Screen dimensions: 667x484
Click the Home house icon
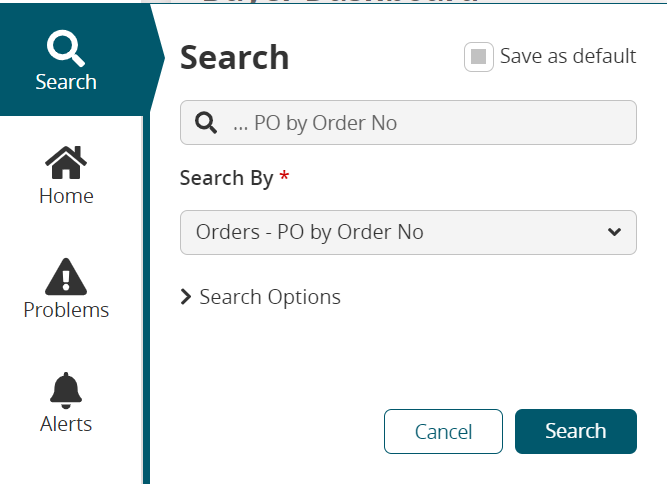pyautogui.click(x=66, y=161)
